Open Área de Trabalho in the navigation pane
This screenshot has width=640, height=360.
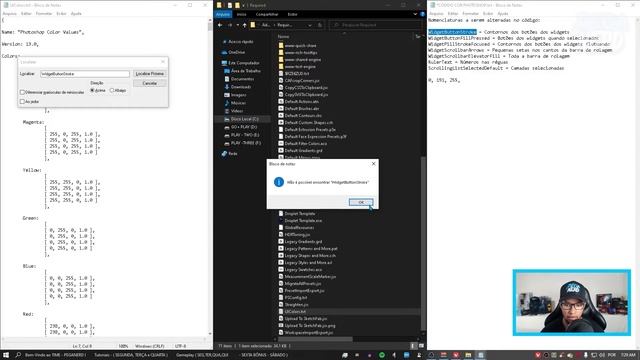coord(245,71)
